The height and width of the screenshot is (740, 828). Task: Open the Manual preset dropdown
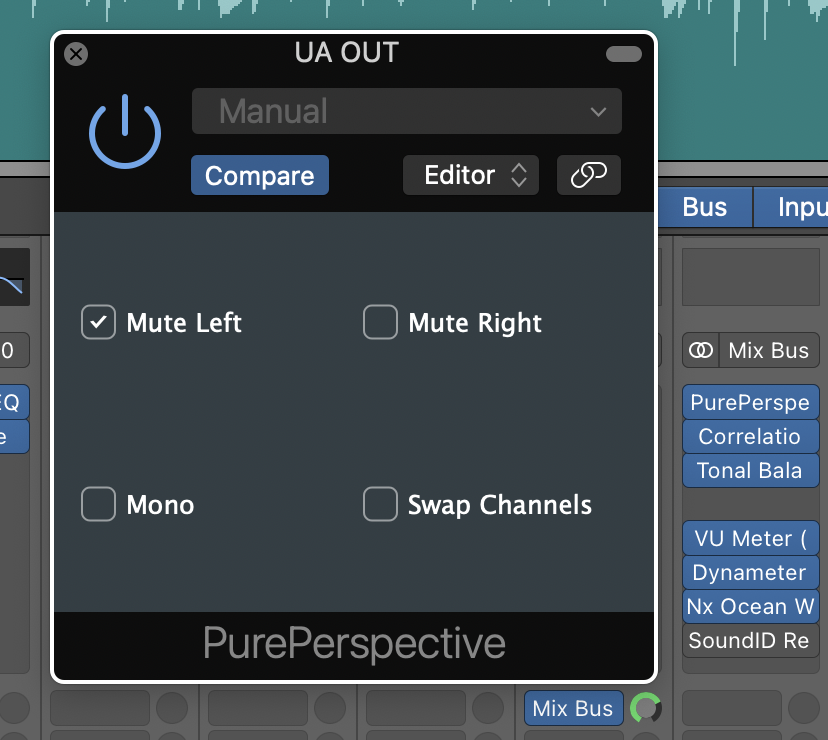pos(406,110)
